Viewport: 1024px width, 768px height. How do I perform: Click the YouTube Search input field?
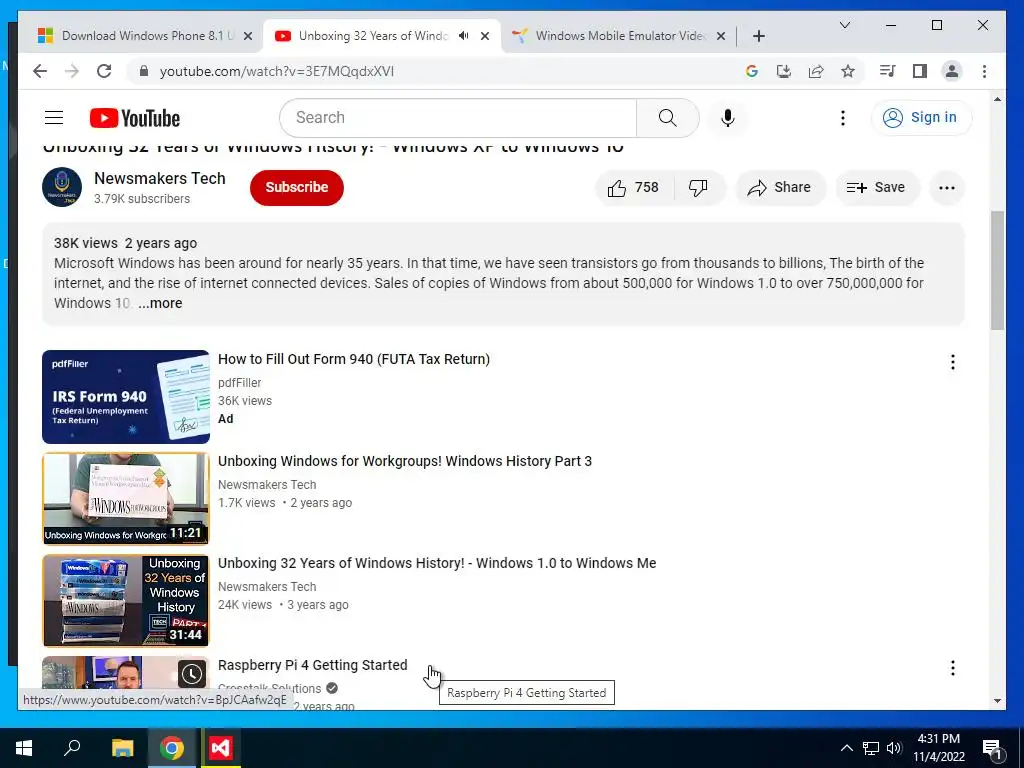pyautogui.click(x=458, y=118)
